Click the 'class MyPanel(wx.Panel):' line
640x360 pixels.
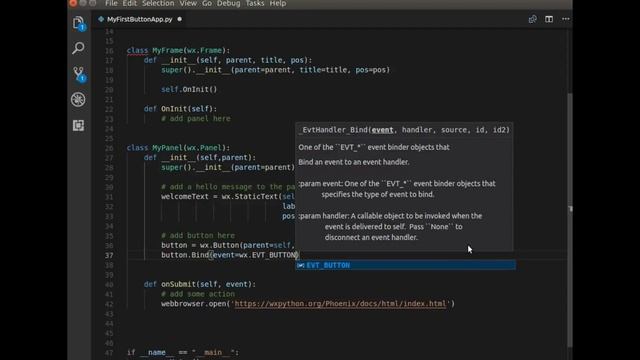[178, 148]
